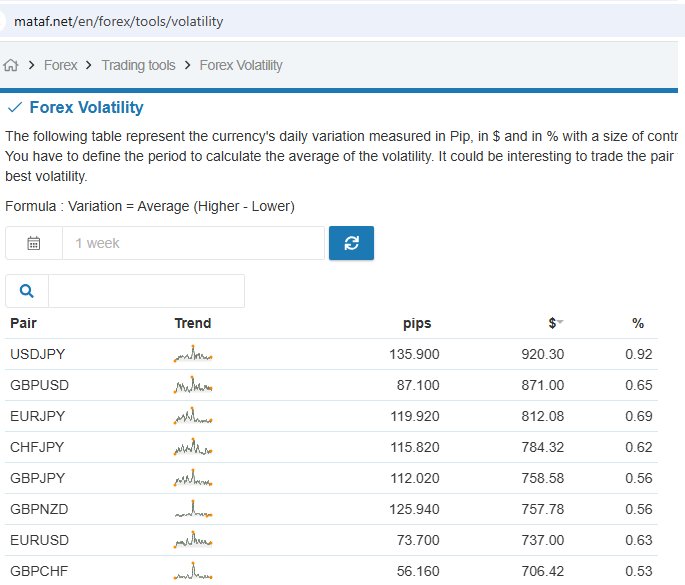Click the 0.69 percent value
685x585 pixels.
coord(639,416)
